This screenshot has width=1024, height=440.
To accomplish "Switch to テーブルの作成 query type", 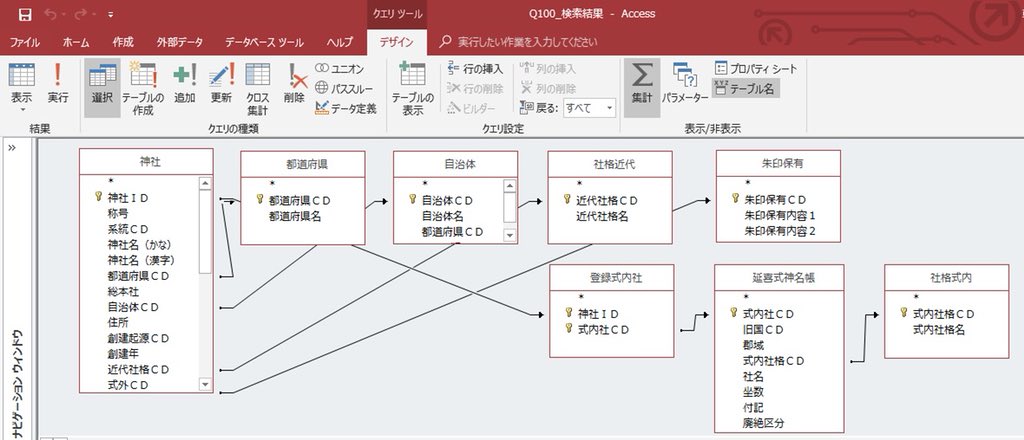I will pos(143,88).
